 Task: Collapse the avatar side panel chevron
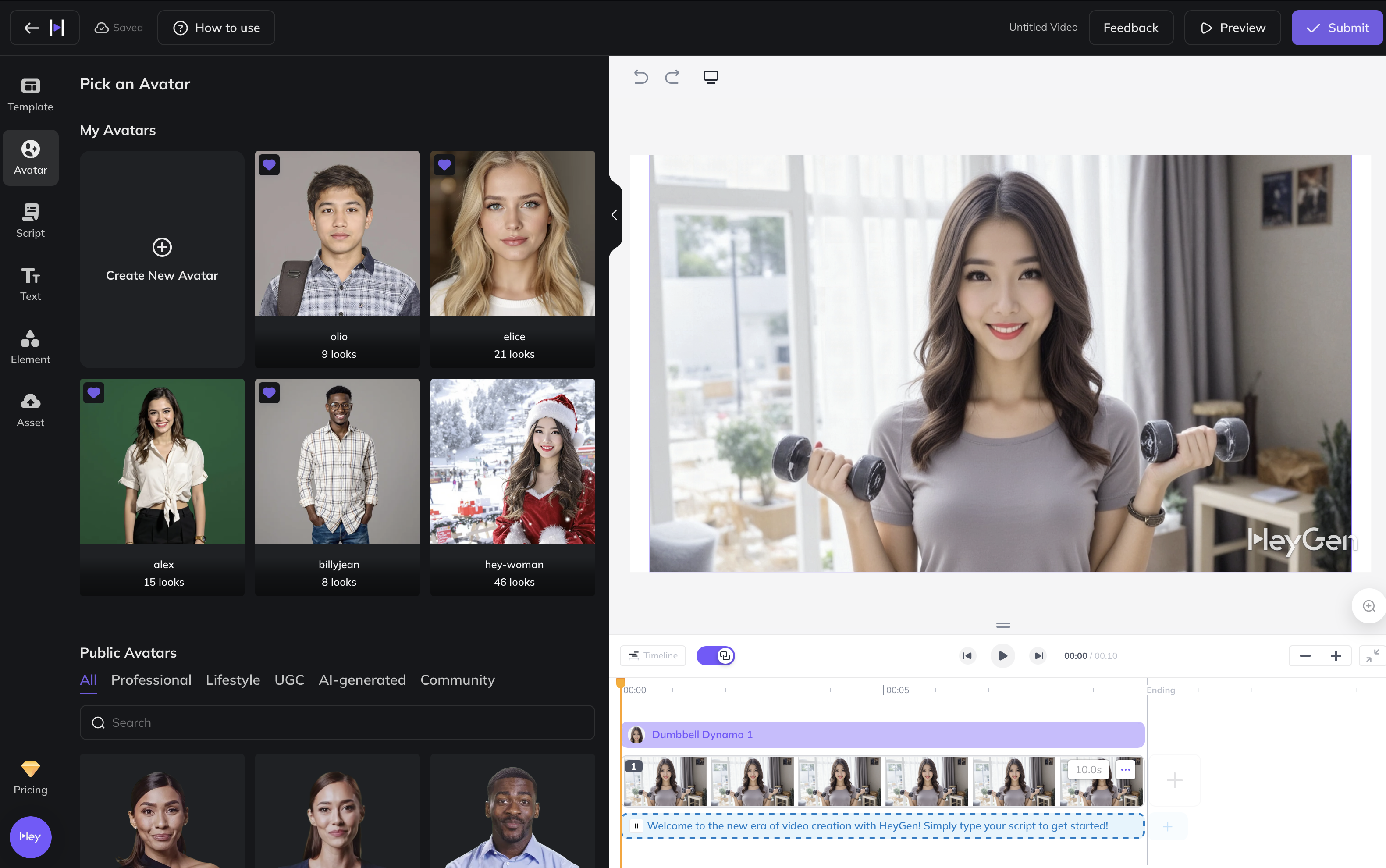pos(615,215)
